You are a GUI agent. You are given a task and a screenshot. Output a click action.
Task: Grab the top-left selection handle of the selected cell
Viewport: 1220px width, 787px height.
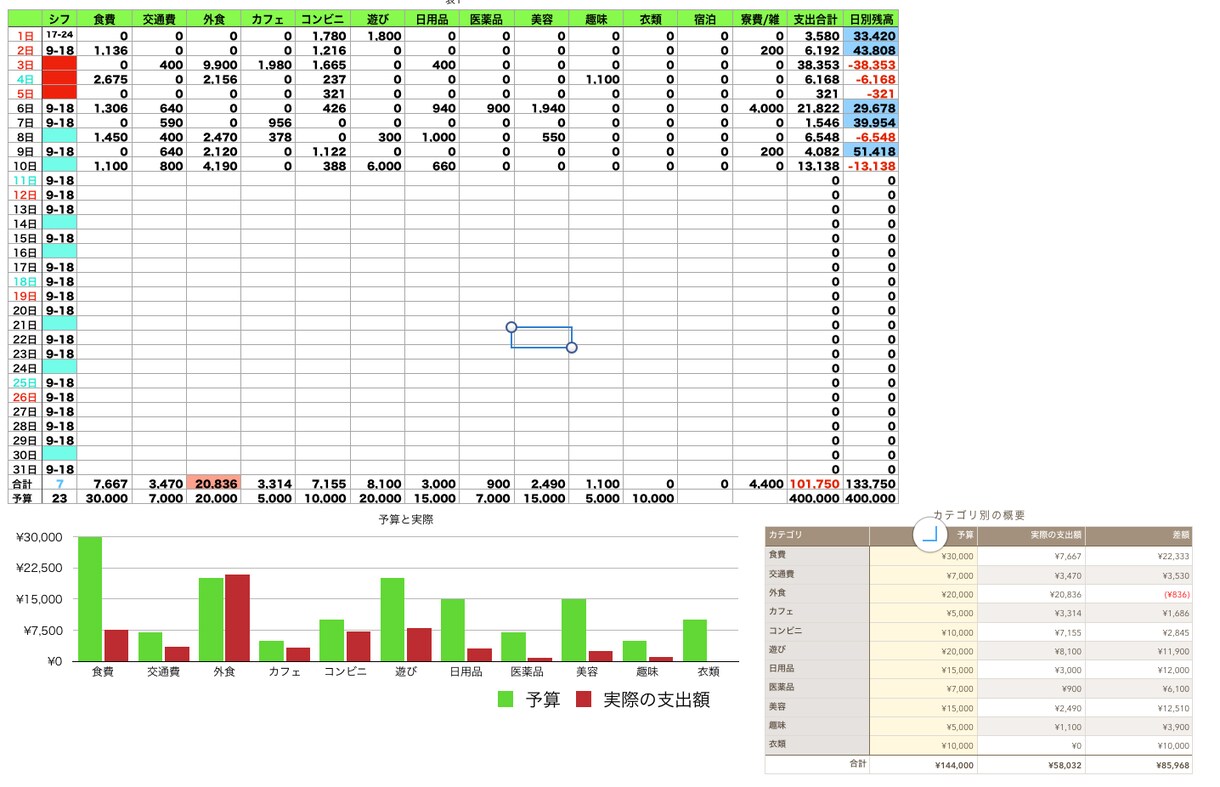tap(511, 327)
